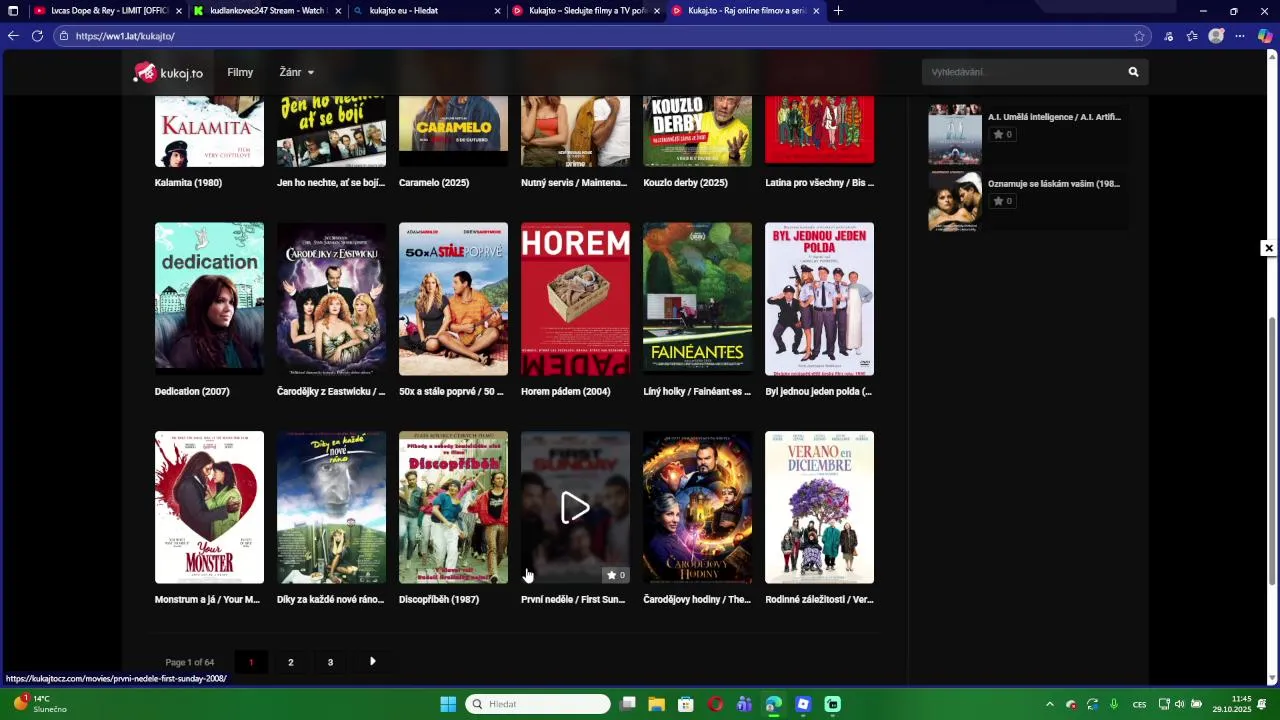
Task: Close the Lvcas Dope & Rey tab
Action: pos(179,11)
